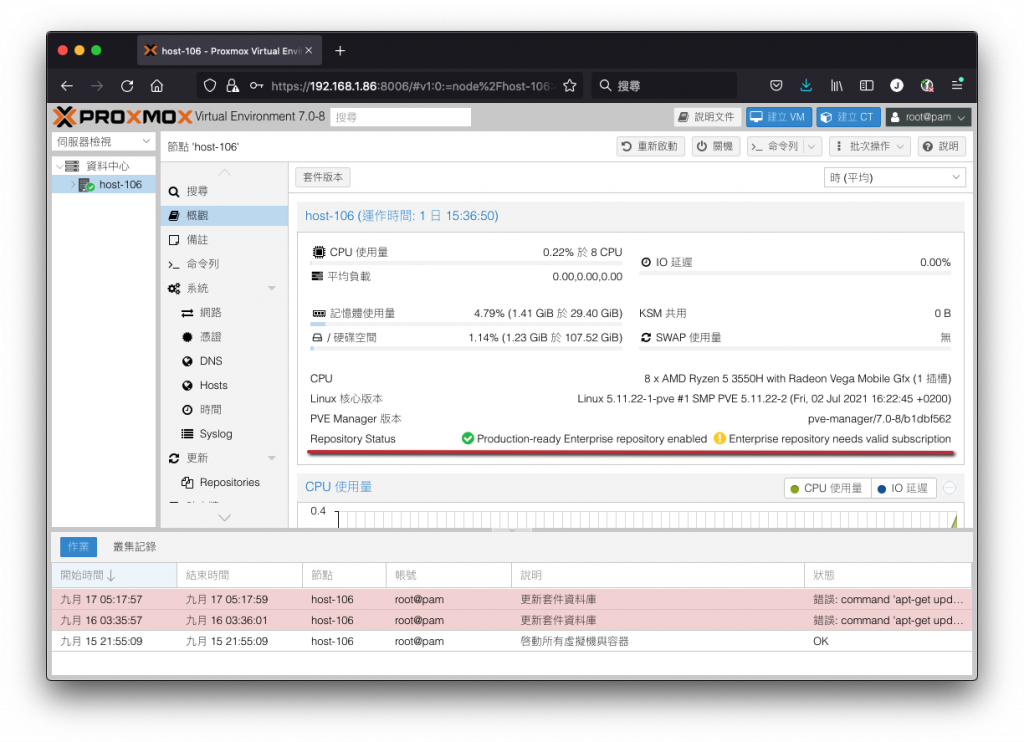Select 概觀 summary menu item
The height and width of the screenshot is (742, 1024).
pos(224,216)
